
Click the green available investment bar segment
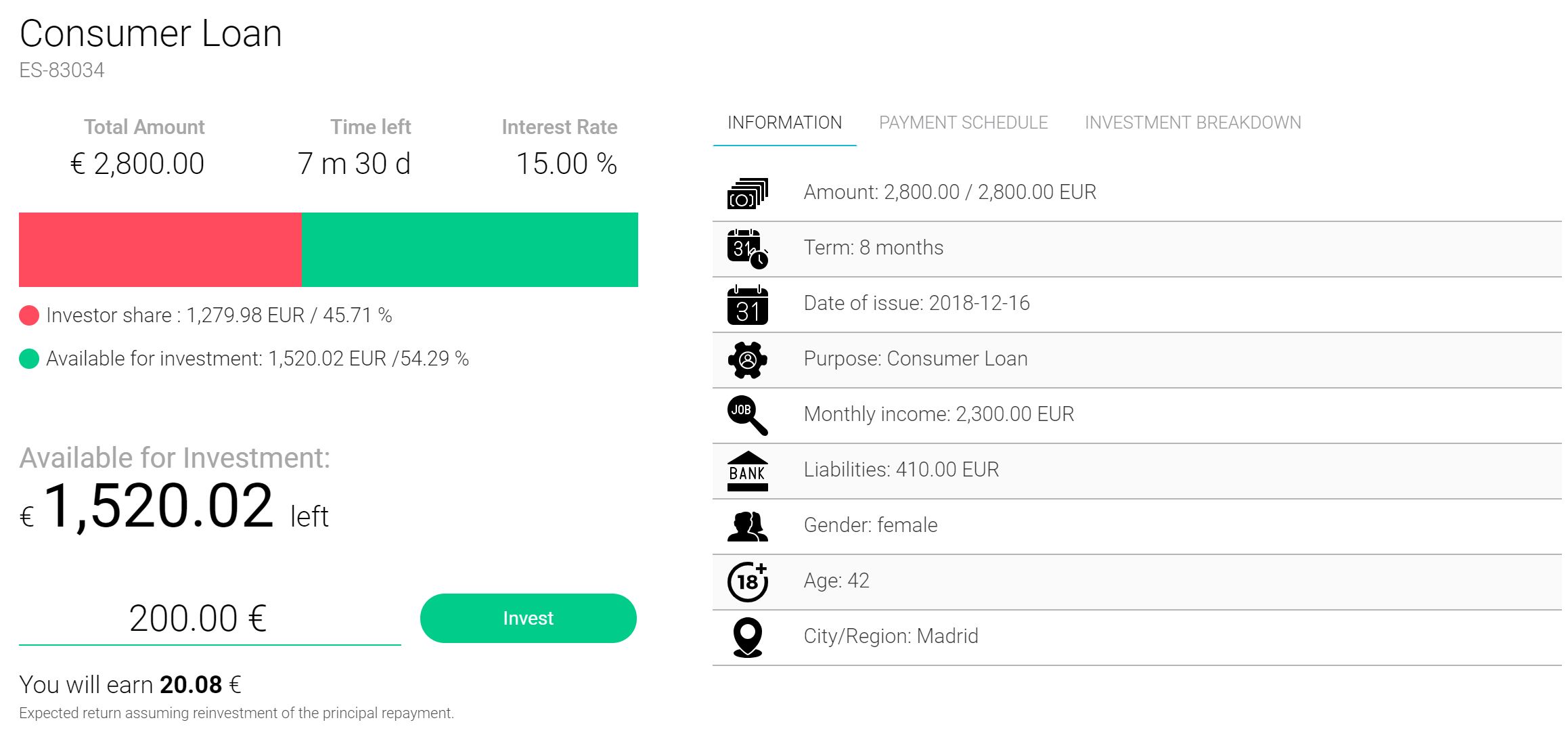pyautogui.click(x=470, y=250)
